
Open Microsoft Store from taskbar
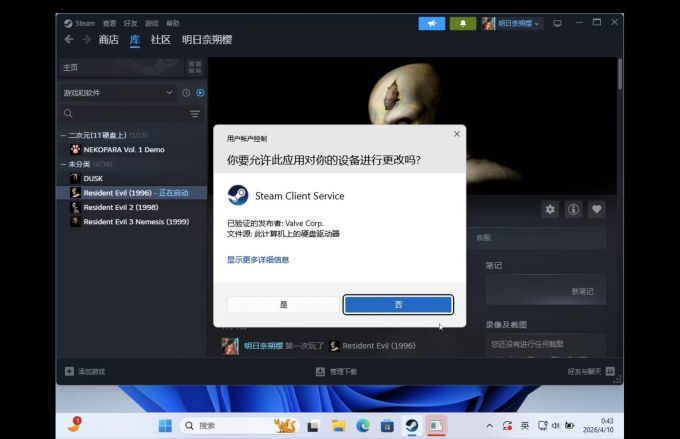[387, 426]
